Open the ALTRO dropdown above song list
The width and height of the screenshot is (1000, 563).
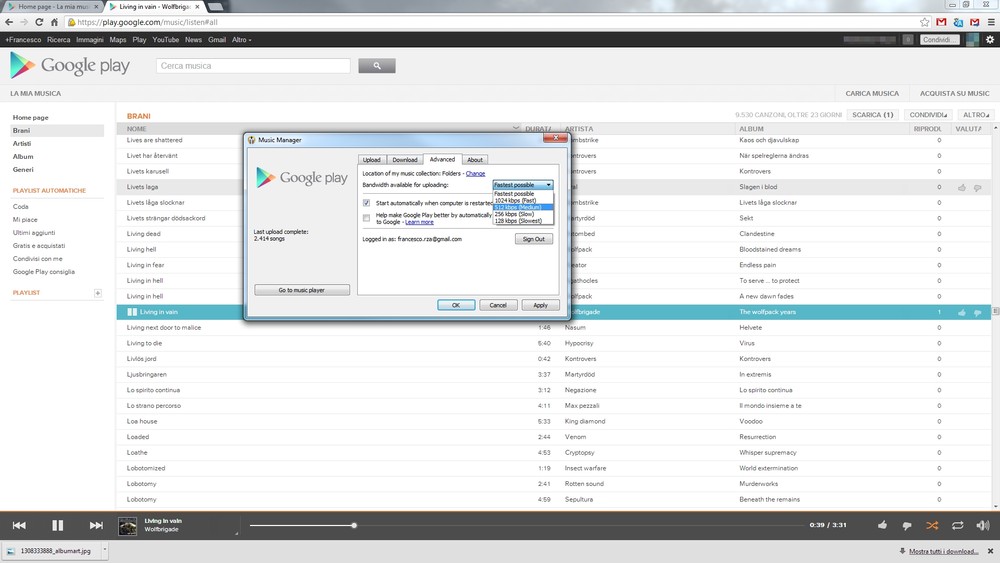click(x=976, y=115)
